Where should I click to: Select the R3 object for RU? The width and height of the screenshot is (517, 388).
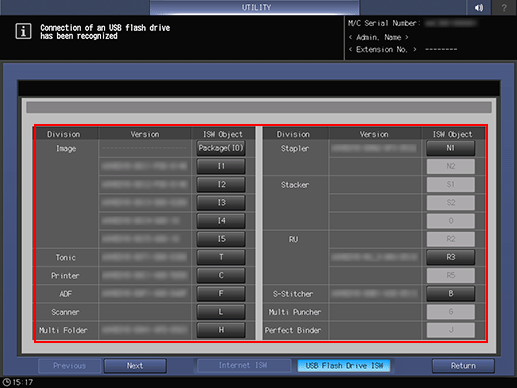451,257
